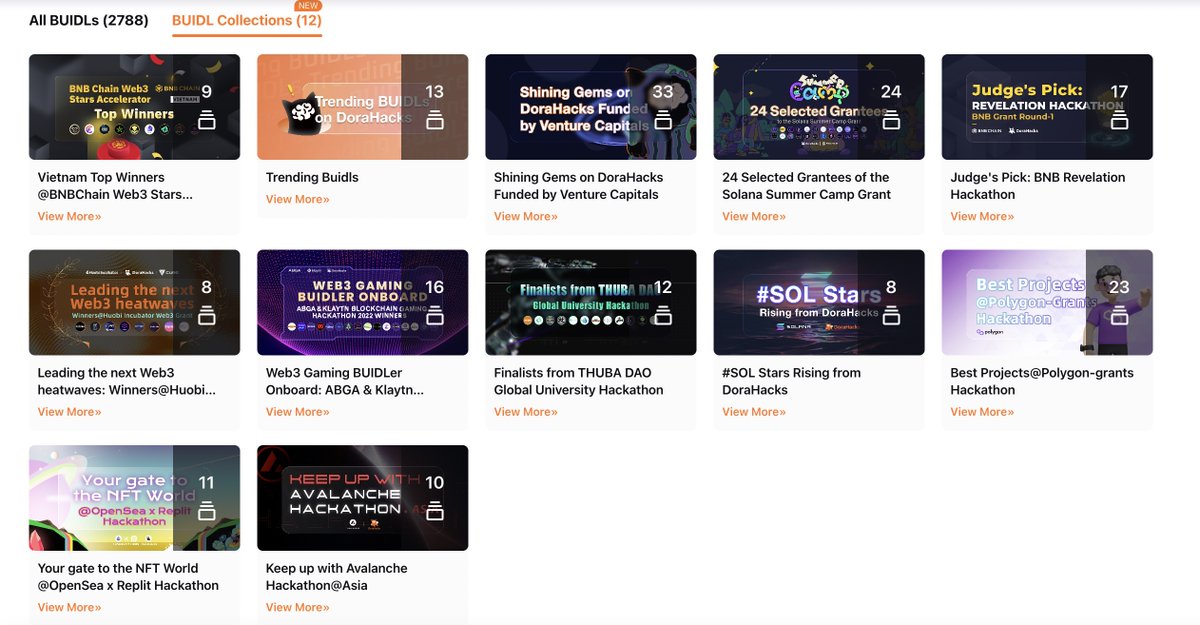The image size is (1200, 625).
Task: Open the Leading the next Web3 heatwaves thumbnail
Action: (x=134, y=301)
